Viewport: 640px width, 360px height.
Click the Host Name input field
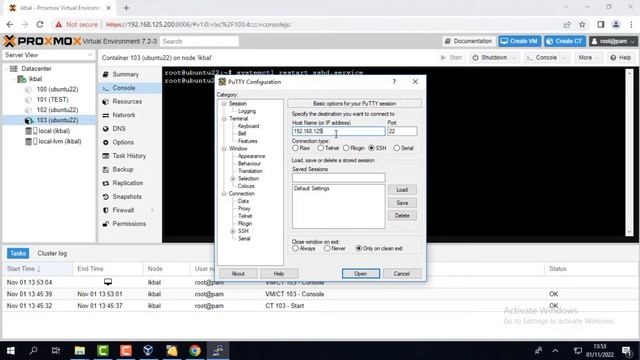[338, 131]
